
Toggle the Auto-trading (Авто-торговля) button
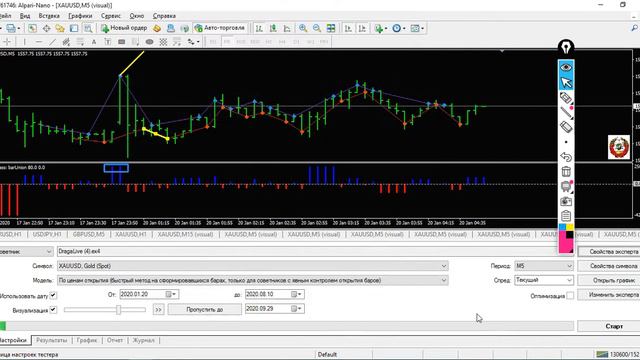[x=220, y=28]
